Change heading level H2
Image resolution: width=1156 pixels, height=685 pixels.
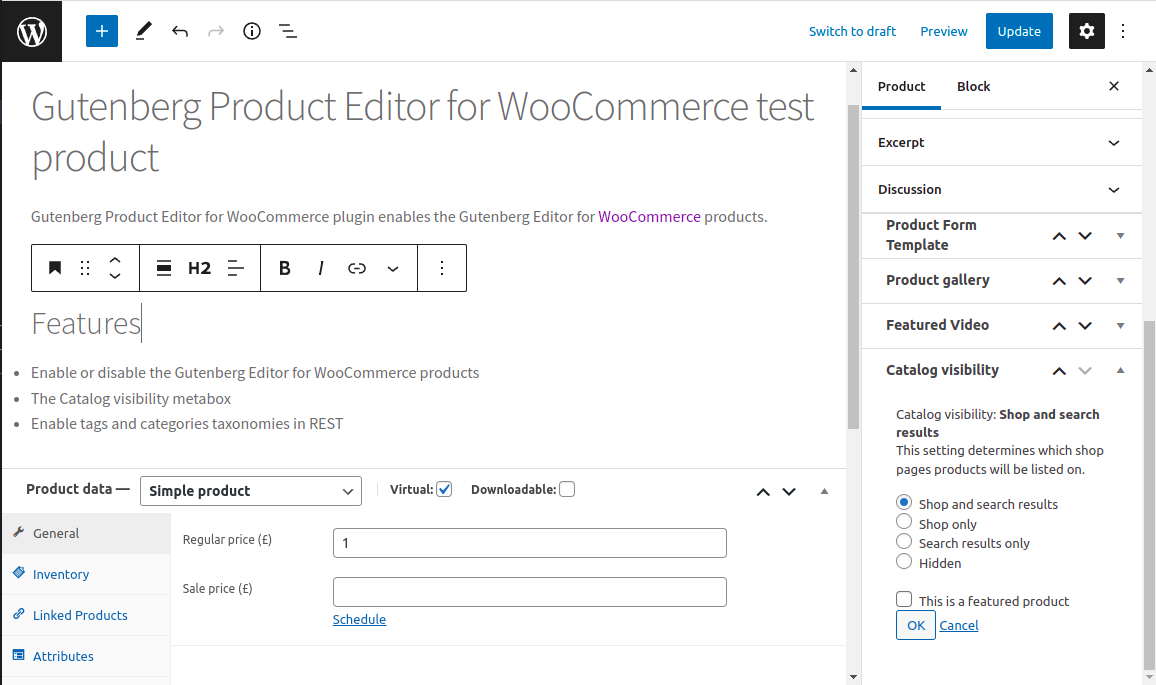(199, 268)
